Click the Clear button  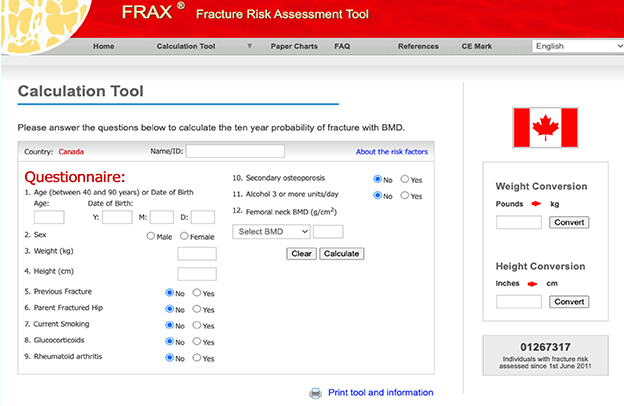point(301,254)
